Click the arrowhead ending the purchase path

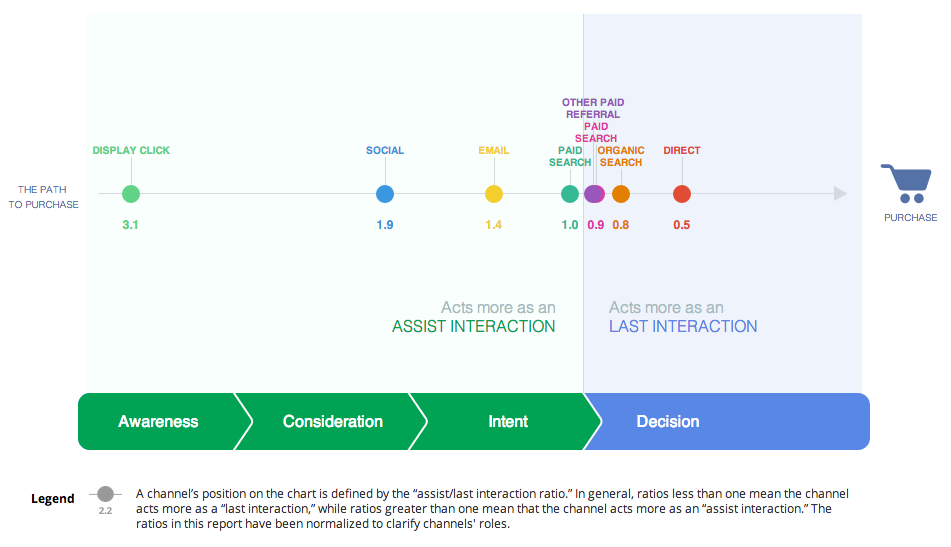point(841,193)
